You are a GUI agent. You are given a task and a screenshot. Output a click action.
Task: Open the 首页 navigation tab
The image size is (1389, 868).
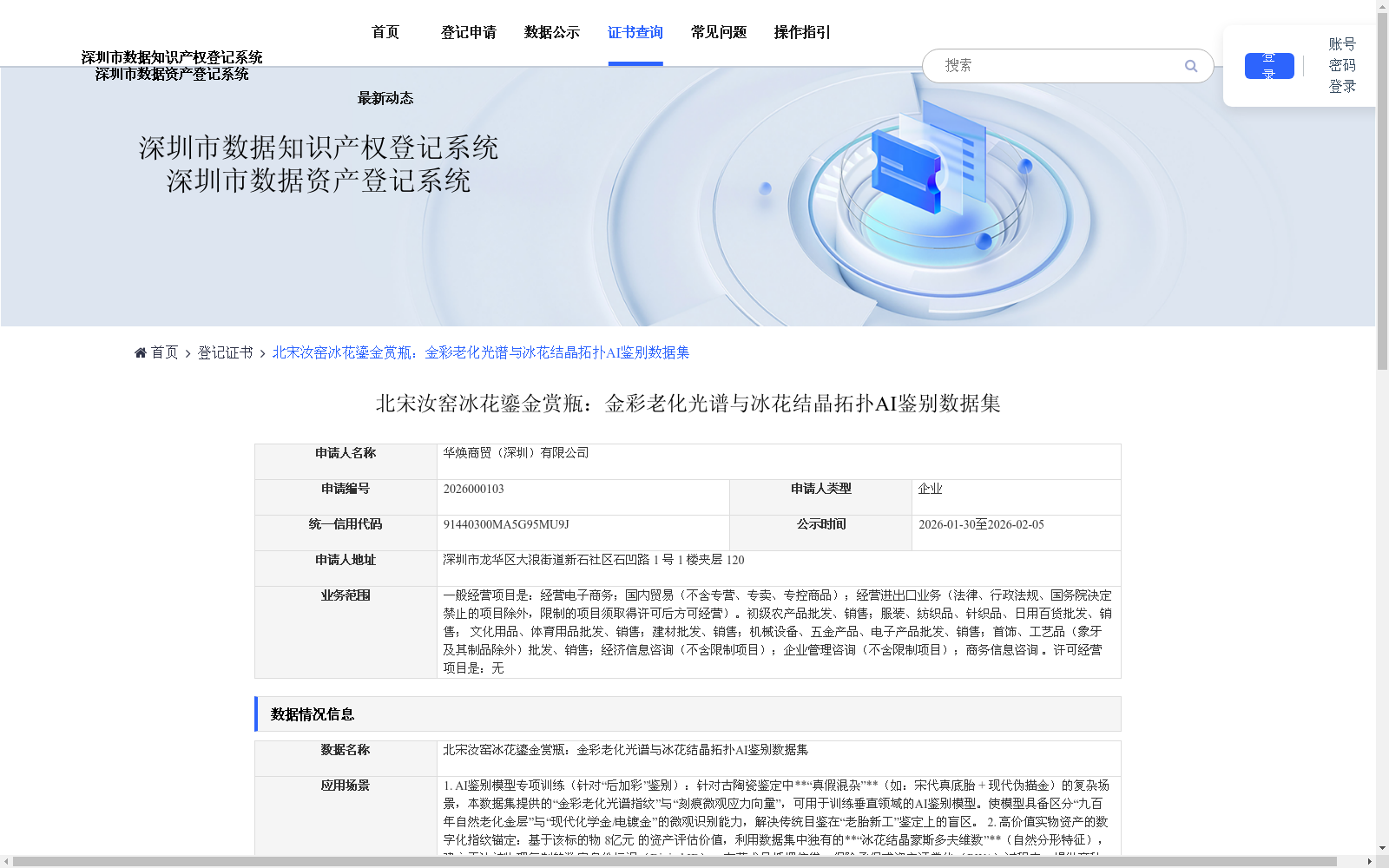point(385,32)
